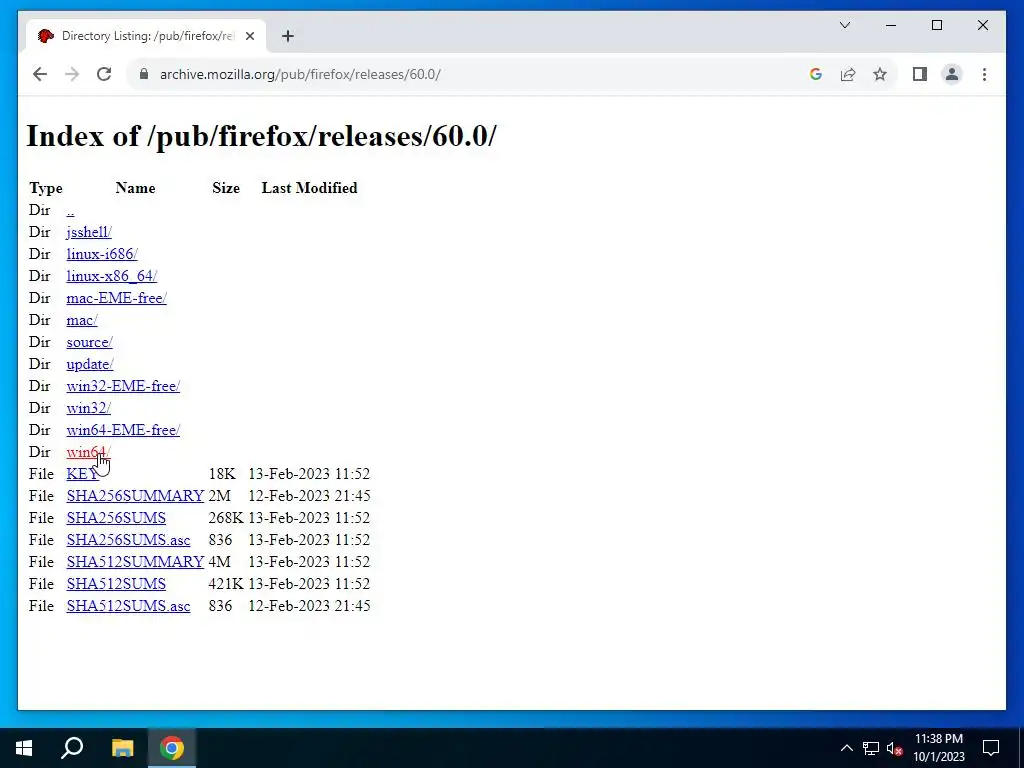This screenshot has width=1024, height=768.
Task: Open the source/ directory
Action: pos(89,342)
